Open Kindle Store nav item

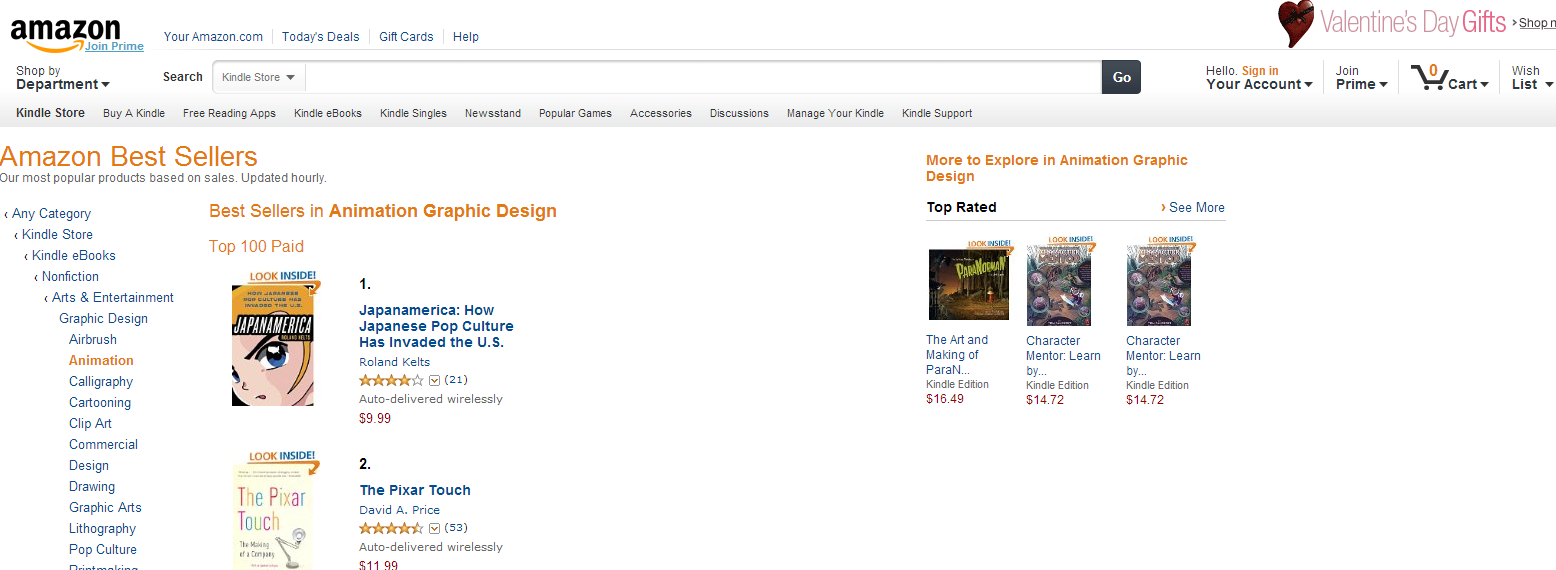coord(50,113)
